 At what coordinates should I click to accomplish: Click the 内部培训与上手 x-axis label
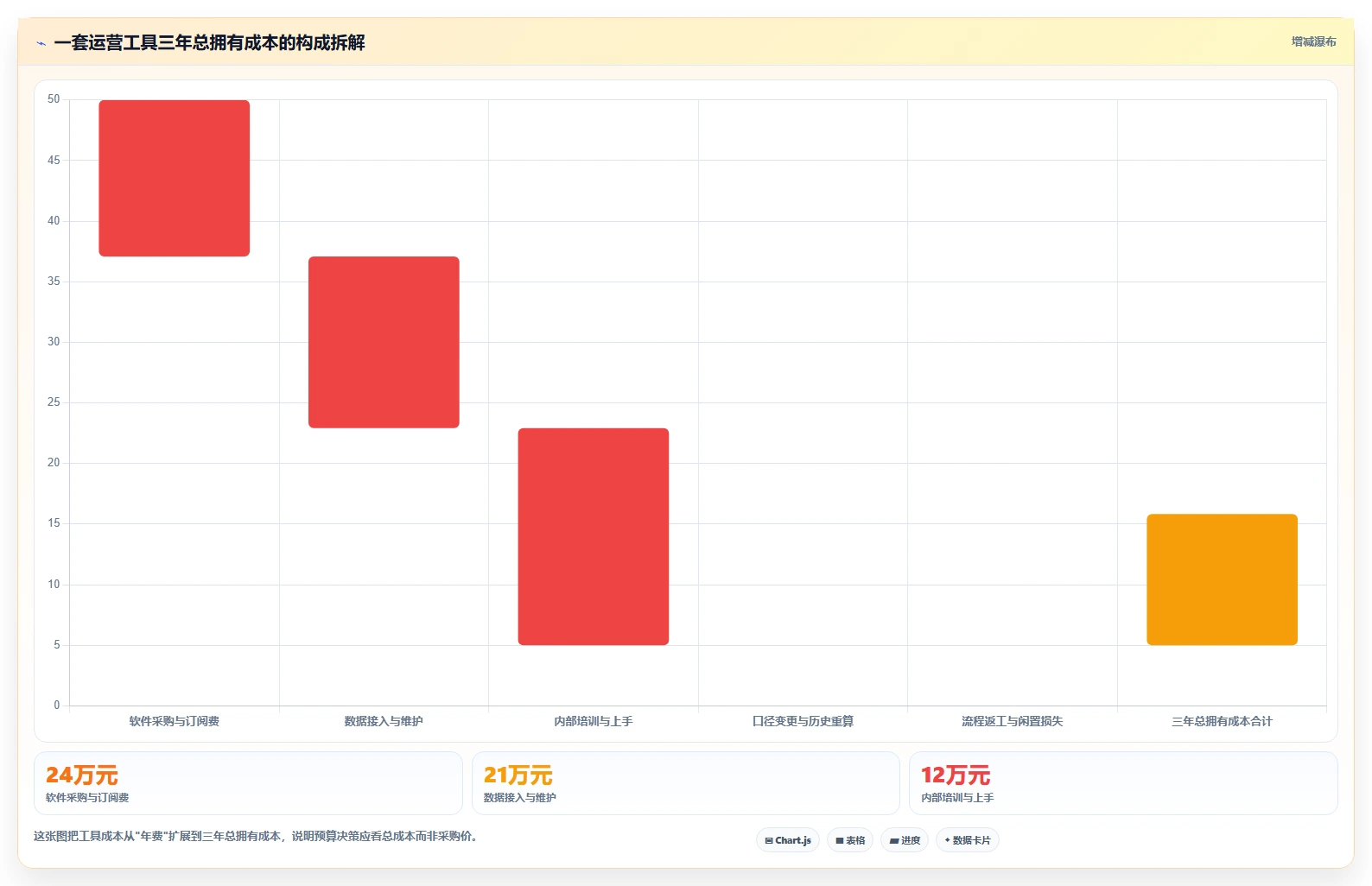pyautogui.click(x=594, y=721)
